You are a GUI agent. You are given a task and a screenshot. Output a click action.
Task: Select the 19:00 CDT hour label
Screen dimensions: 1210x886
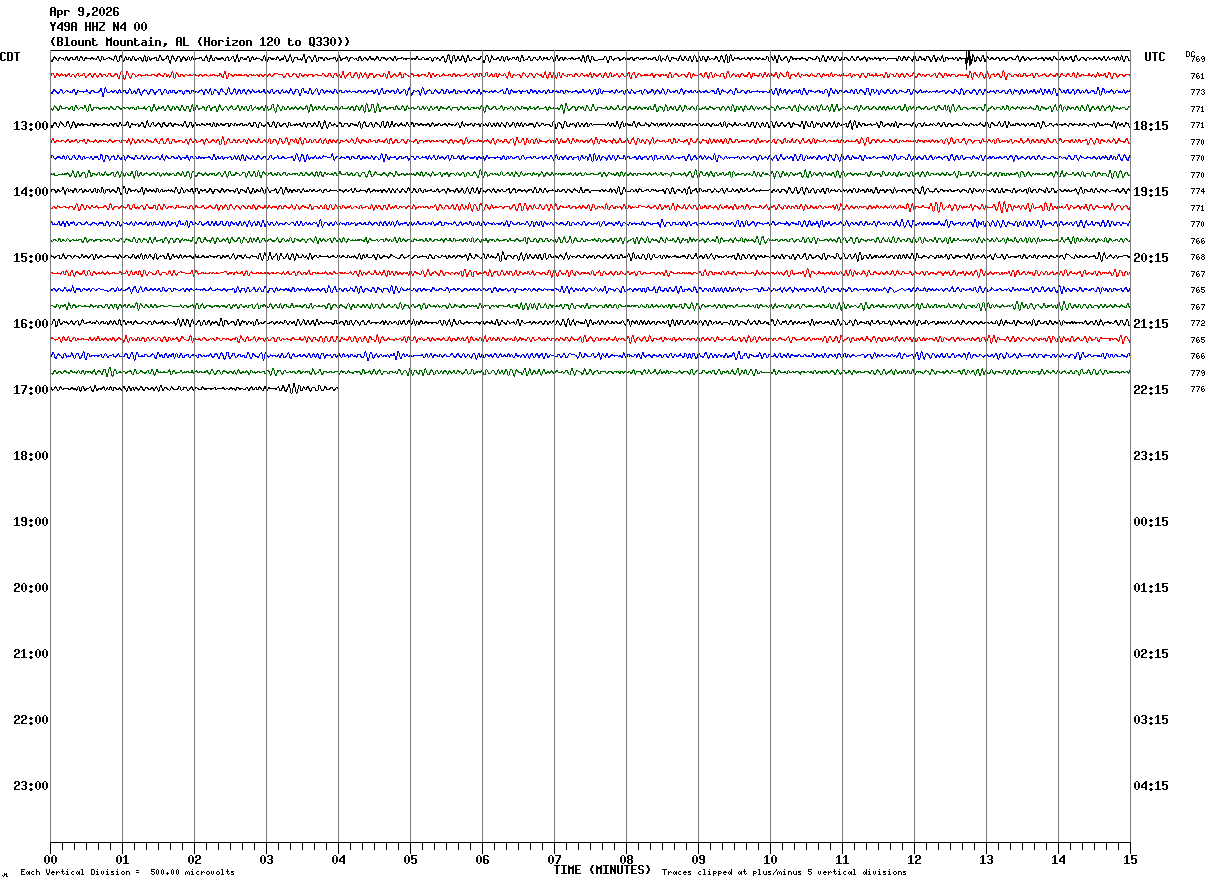[30, 522]
